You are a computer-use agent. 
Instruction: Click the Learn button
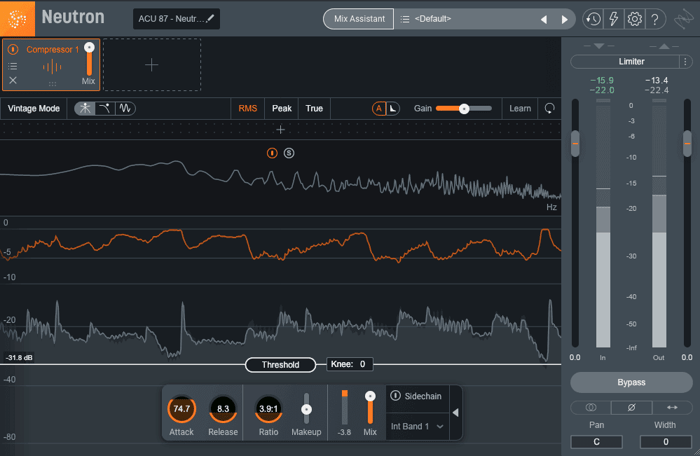point(520,109)
